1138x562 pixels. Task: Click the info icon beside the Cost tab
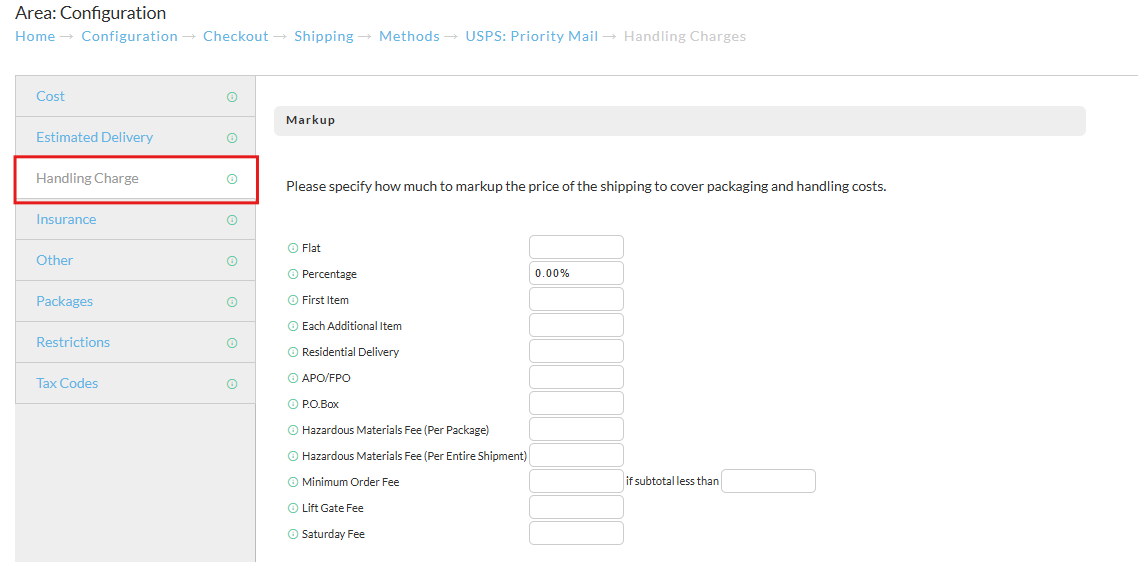(232, 97)
